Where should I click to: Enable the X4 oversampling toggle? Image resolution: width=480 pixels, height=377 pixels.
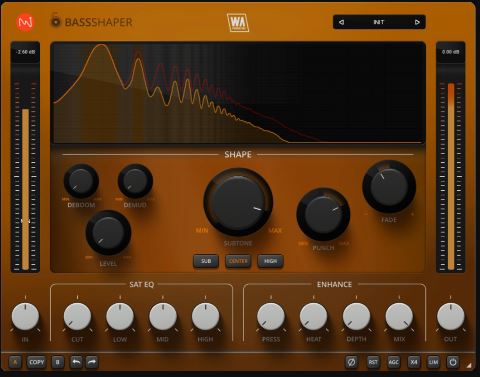pos(414,362)
